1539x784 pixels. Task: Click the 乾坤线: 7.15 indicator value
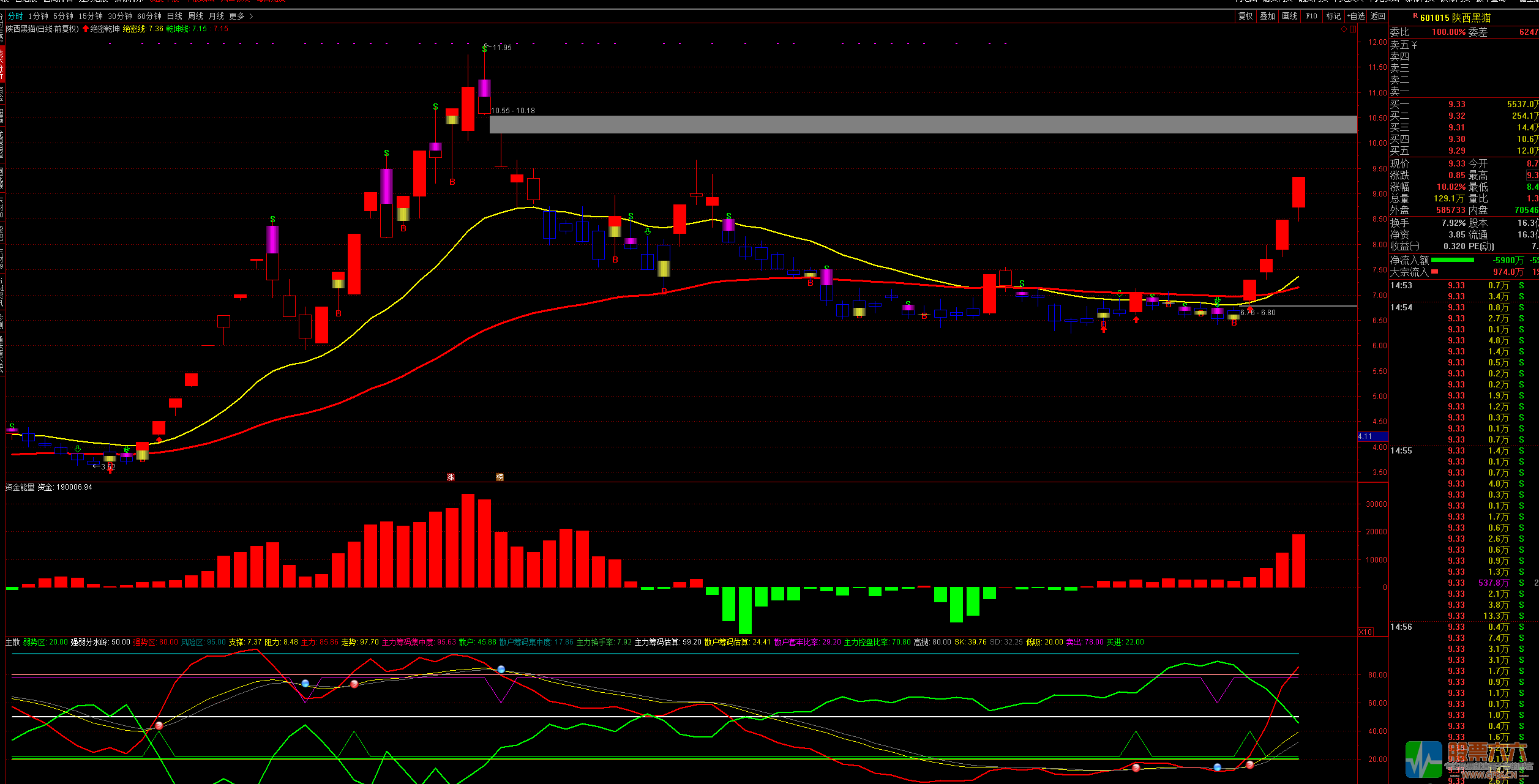point(186,29)
